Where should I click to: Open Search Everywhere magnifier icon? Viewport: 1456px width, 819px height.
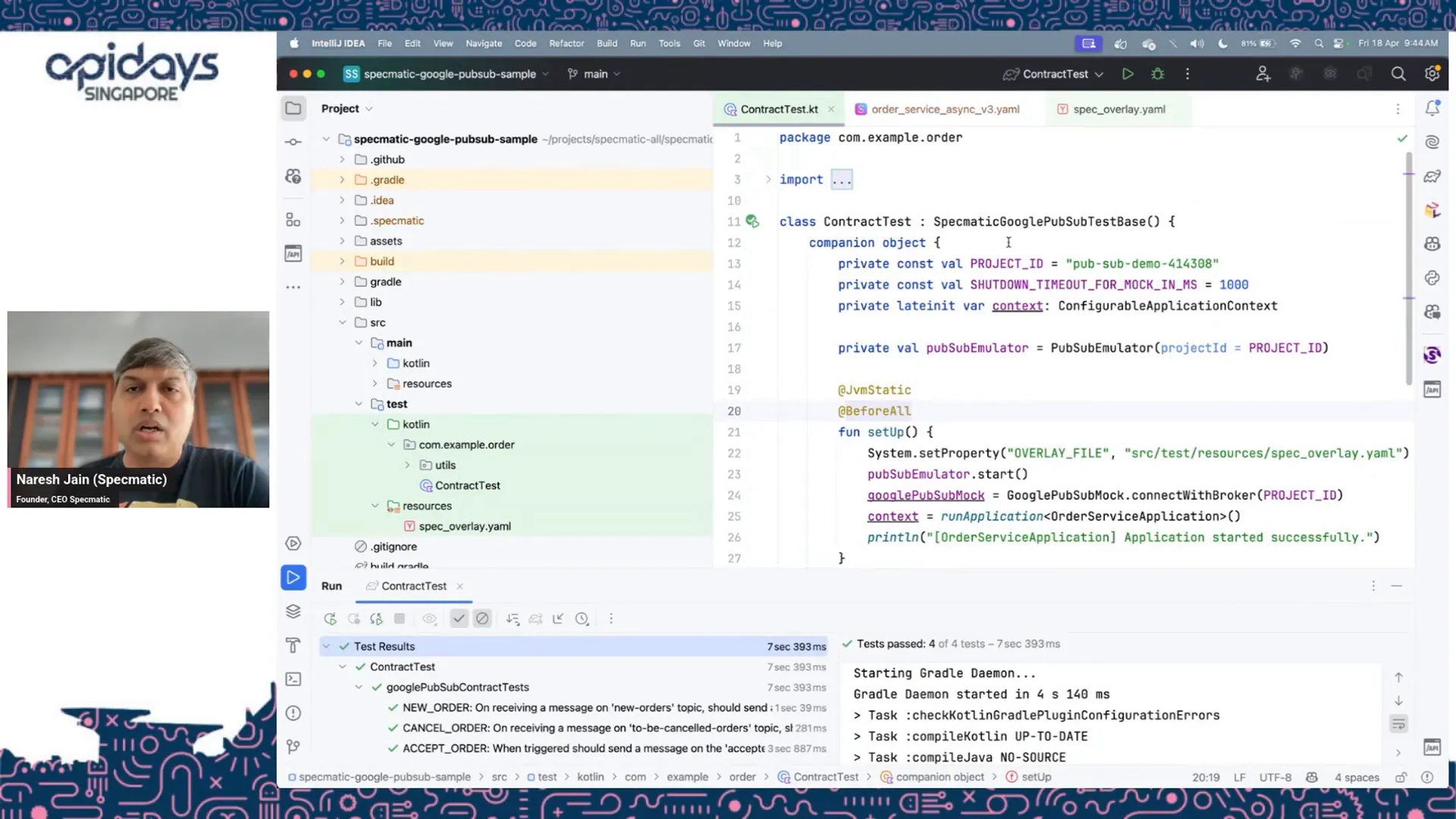pyautogui.click(x=1398, y=74)
